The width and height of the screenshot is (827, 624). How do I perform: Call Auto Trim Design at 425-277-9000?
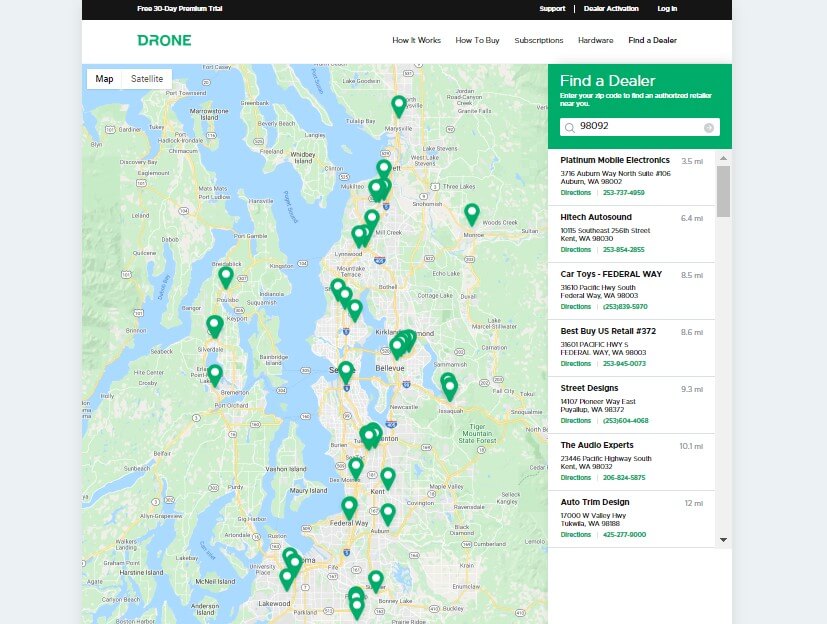coord(624,534)
